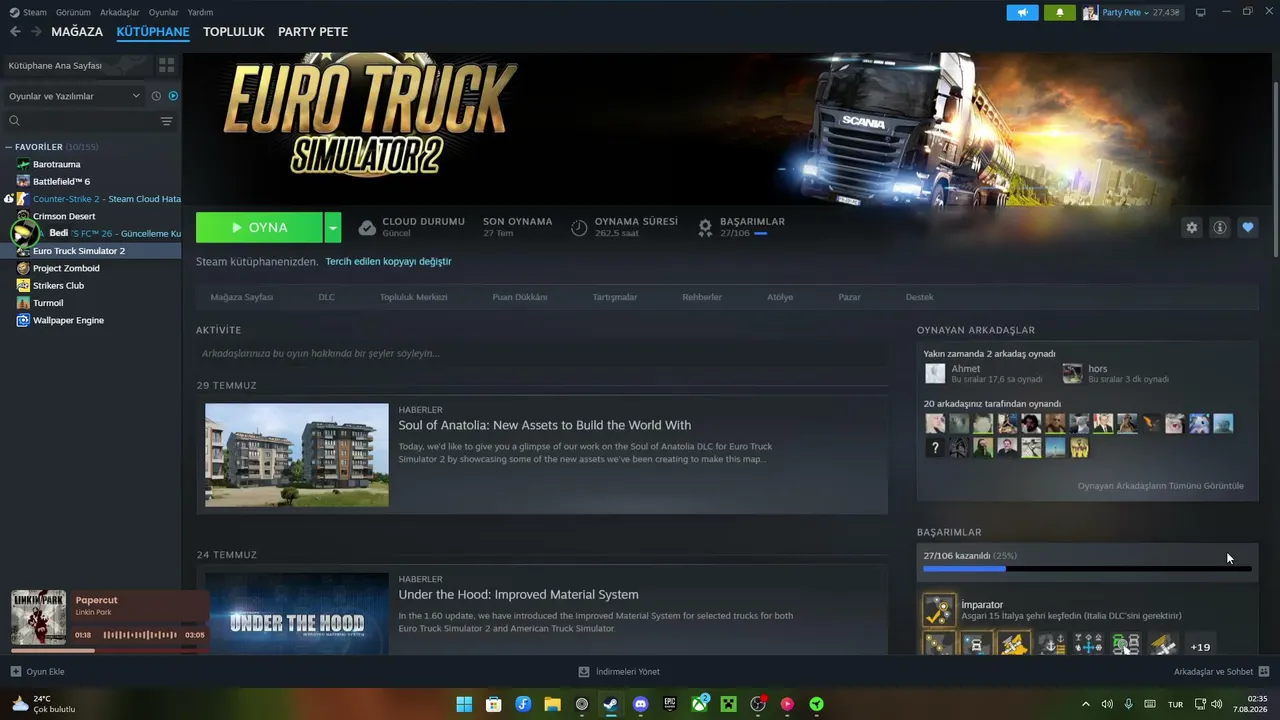Image resolution: width=1280 pixels, height=720 pixels.
Task: Open the Oyunlar ve Yazılımlar dropdown
Action: click(x=75, y=96)
